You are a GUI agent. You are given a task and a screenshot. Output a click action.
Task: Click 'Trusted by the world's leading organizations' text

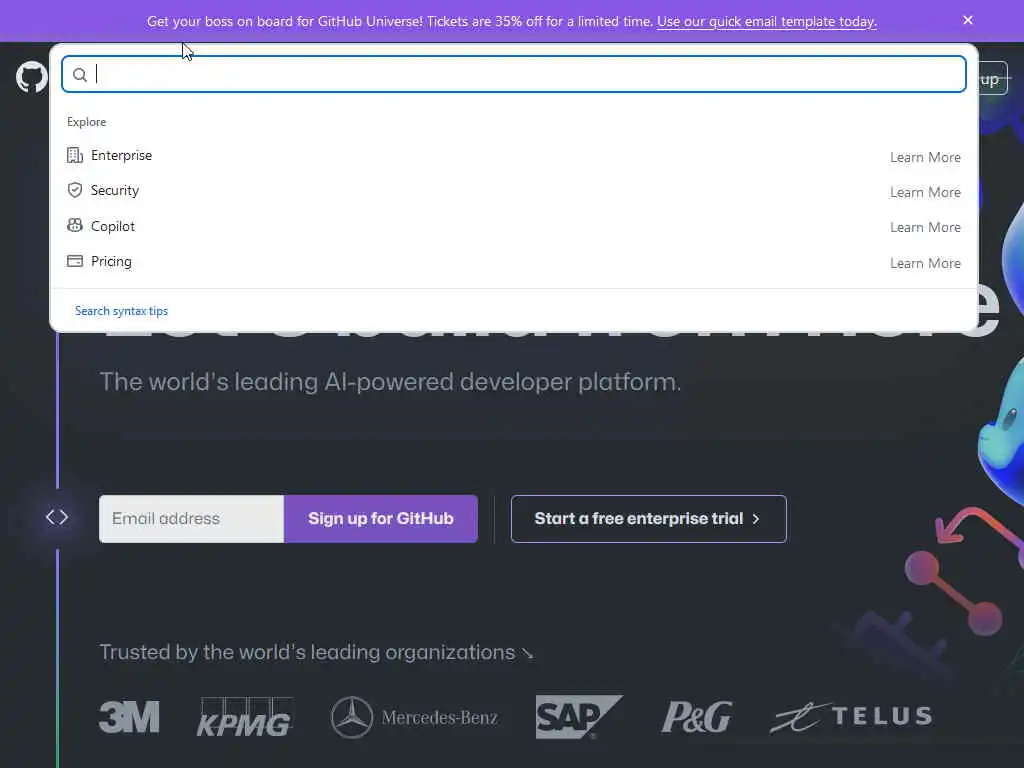tap(308, 652)
